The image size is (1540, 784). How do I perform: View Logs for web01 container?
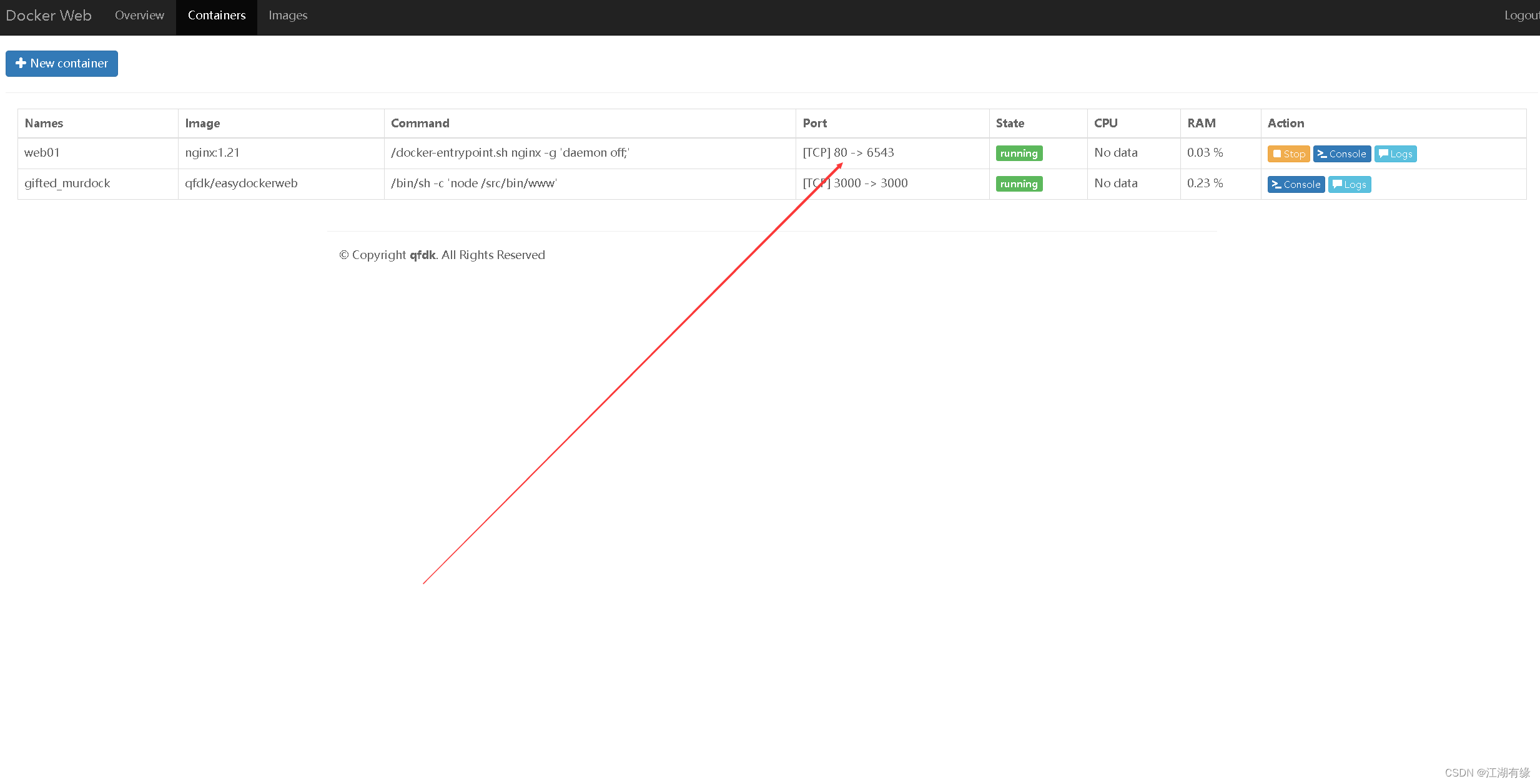[1395, 153]
